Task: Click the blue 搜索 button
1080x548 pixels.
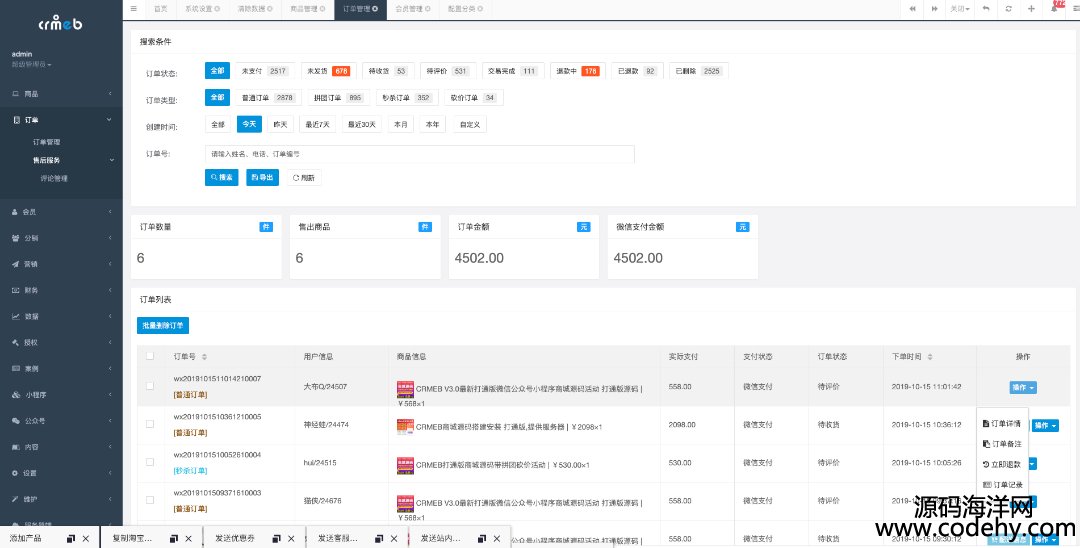Action: click(222, 177)
